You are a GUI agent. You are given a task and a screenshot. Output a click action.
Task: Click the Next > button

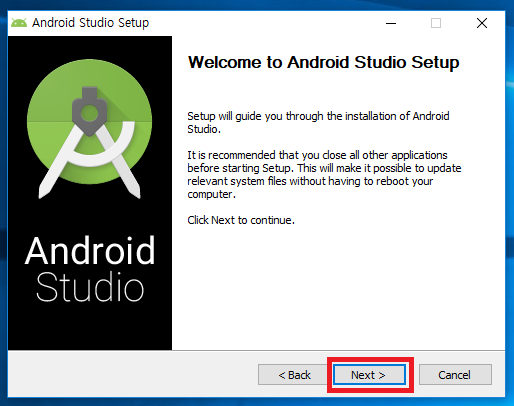369,375
